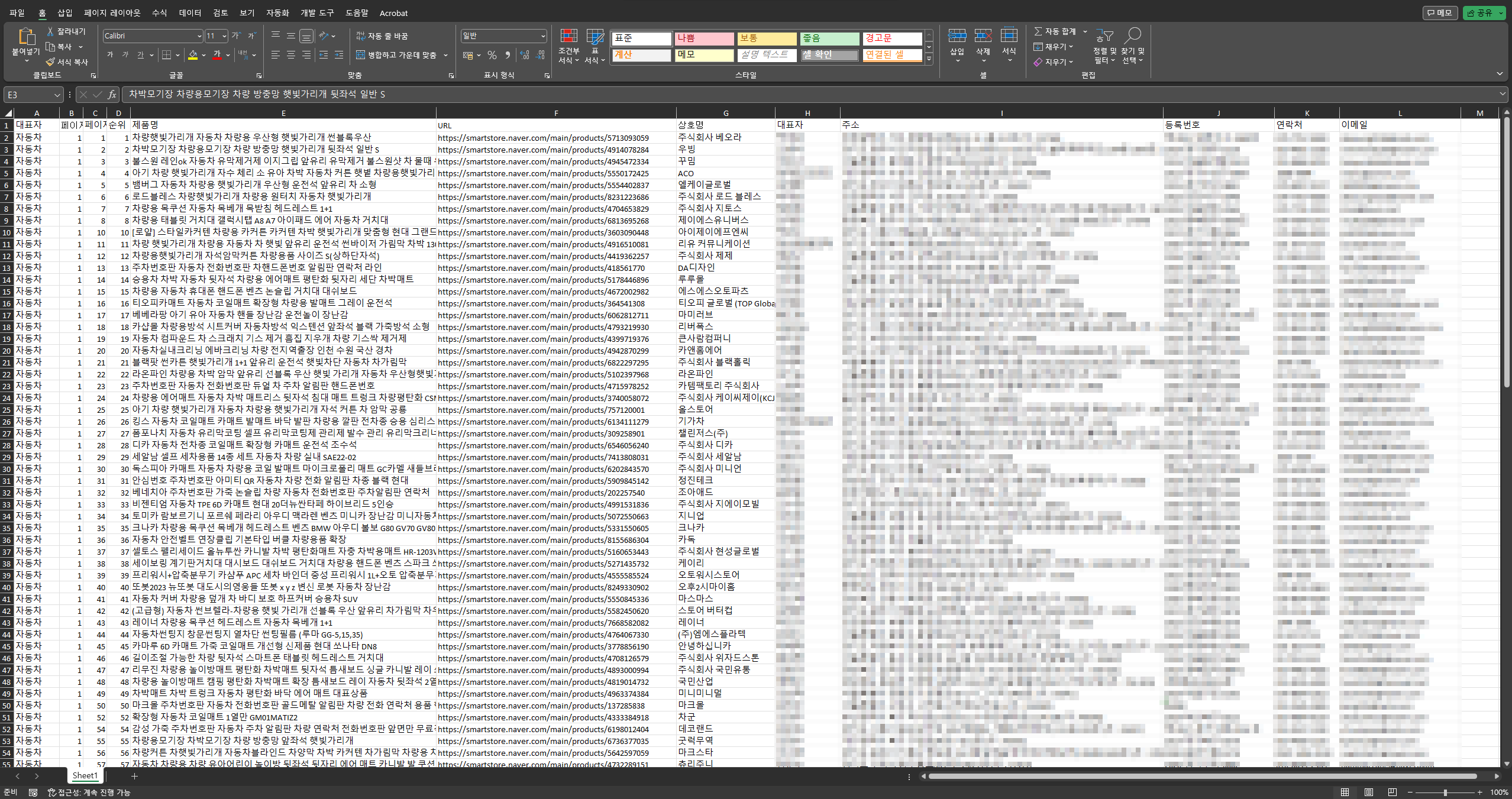Image resolution: width=1512 pixels, height=799 pixels.
Task: Click the yellow fill color bucket icon
Action: (x=193, y=55)
